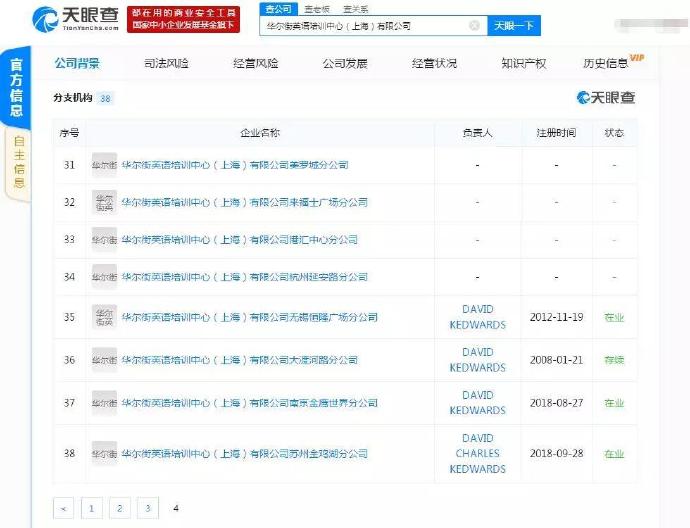This screenshot has height=528, width=690.
Task: Click the Tianyancha logo in the header
Action: [x=75, y=18]
